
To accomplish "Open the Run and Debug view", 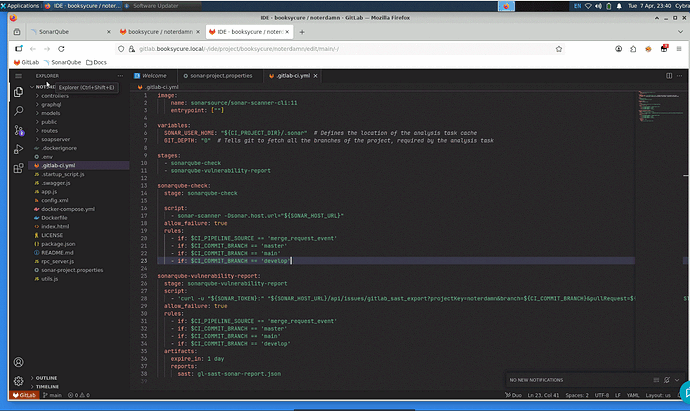I will (x=18, y=150).
